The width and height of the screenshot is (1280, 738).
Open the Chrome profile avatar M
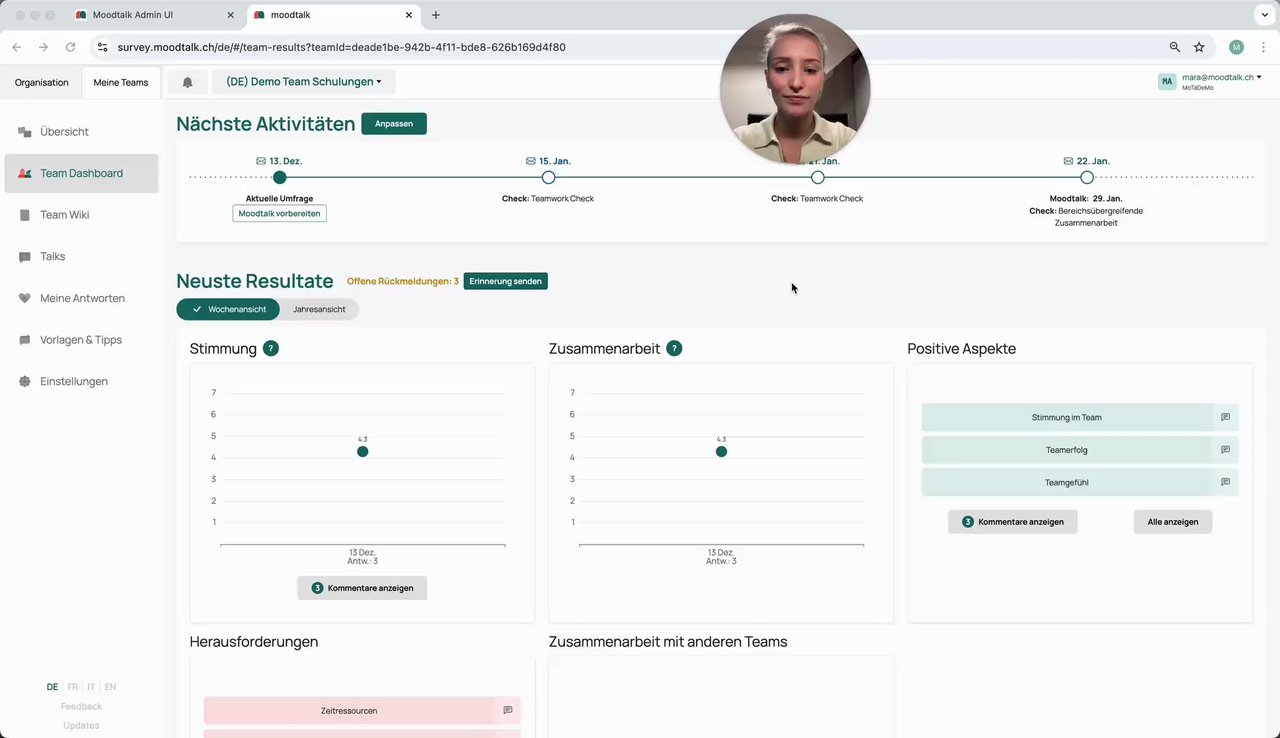(x=1236, y=47)
